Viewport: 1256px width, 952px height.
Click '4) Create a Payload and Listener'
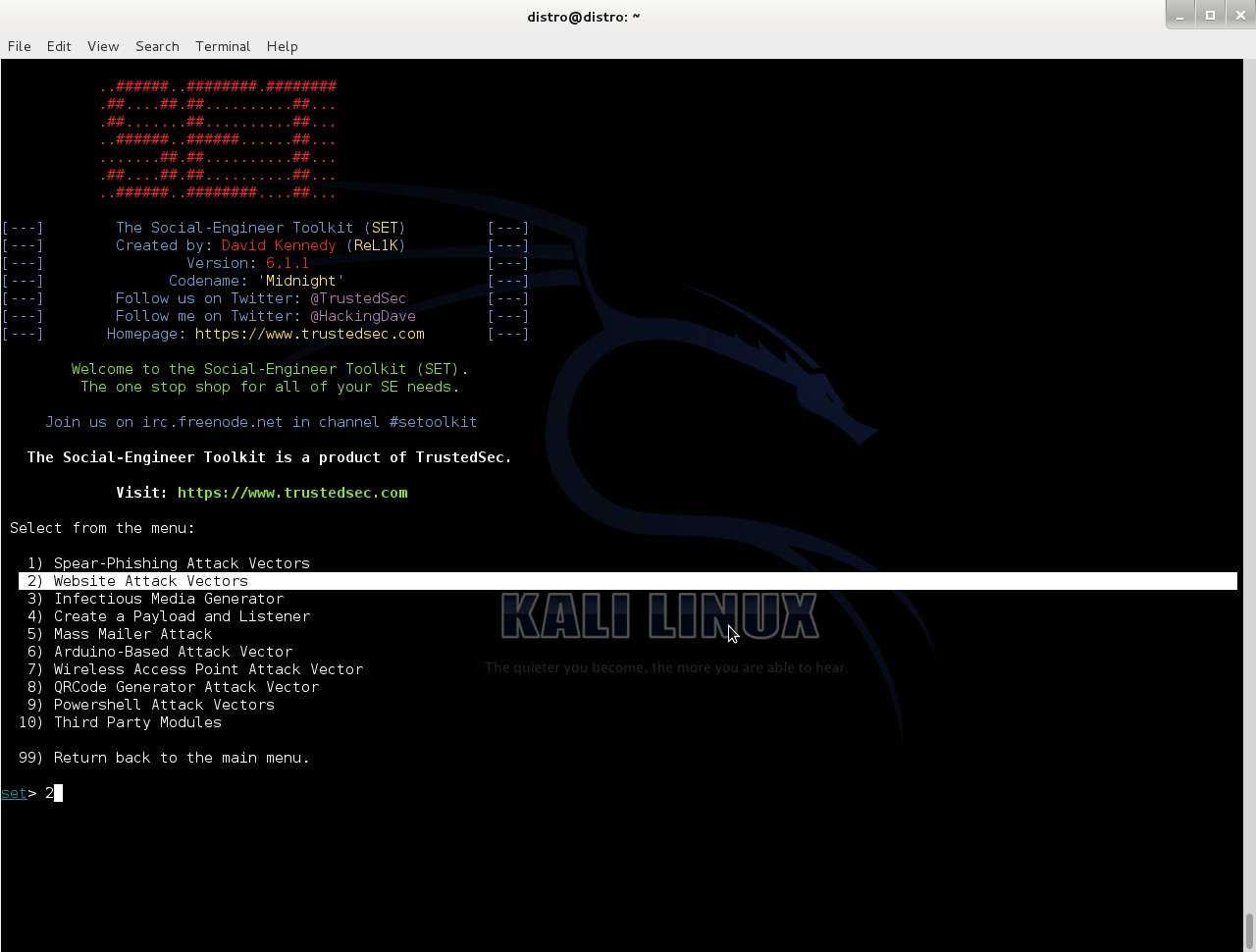pyautogui.click(x=169, y=616)
